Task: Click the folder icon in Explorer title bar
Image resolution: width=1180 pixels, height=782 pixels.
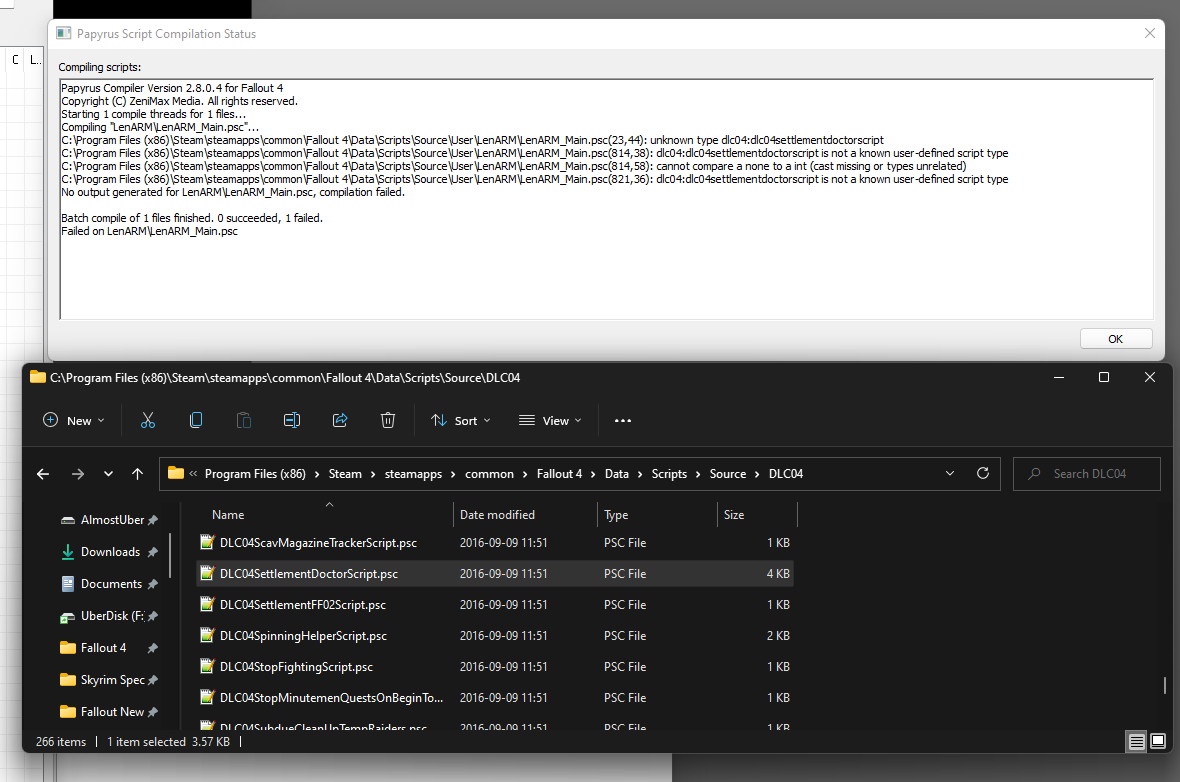Action: coord(38,377)
